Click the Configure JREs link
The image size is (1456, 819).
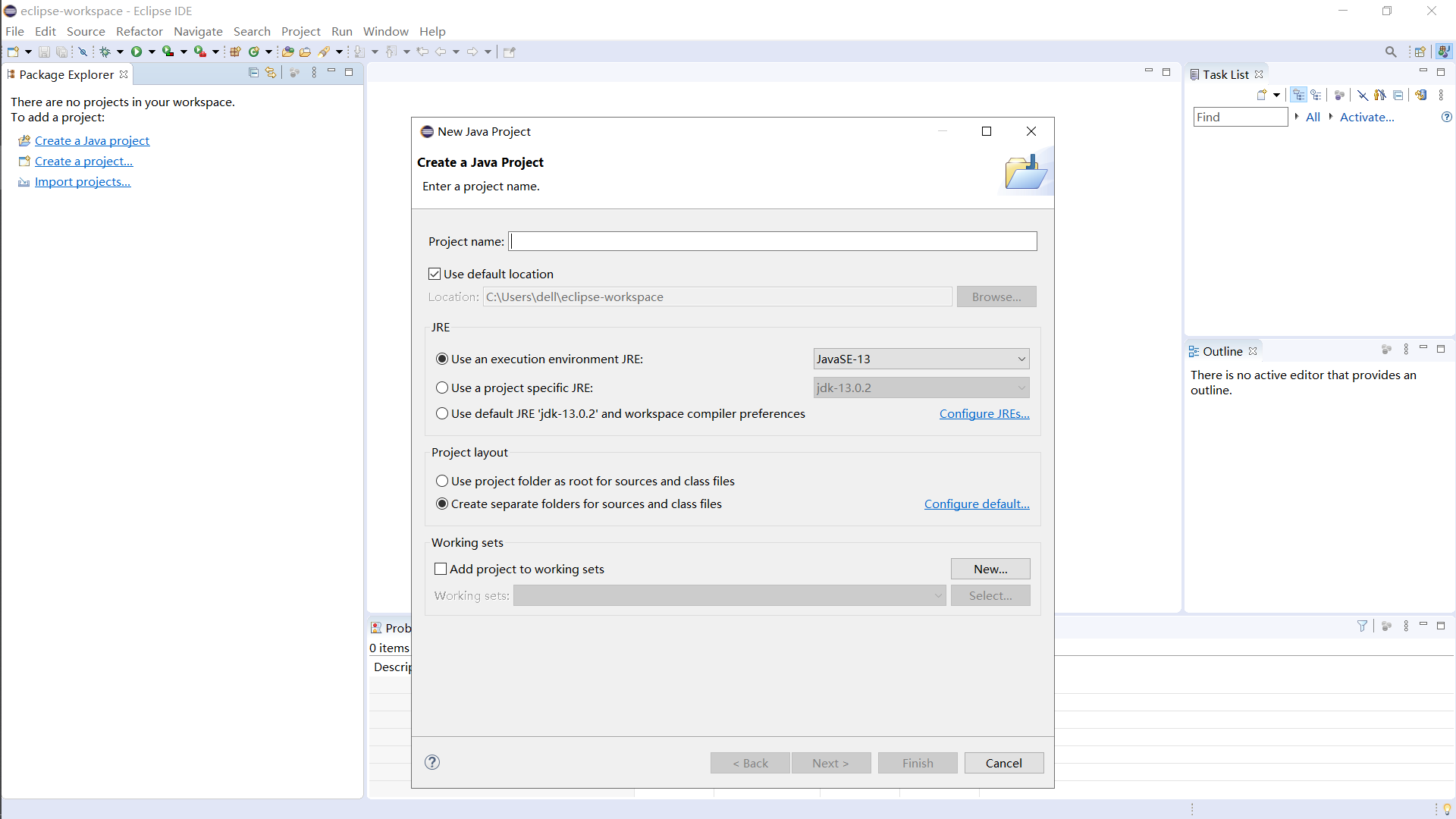pos(984,413)
